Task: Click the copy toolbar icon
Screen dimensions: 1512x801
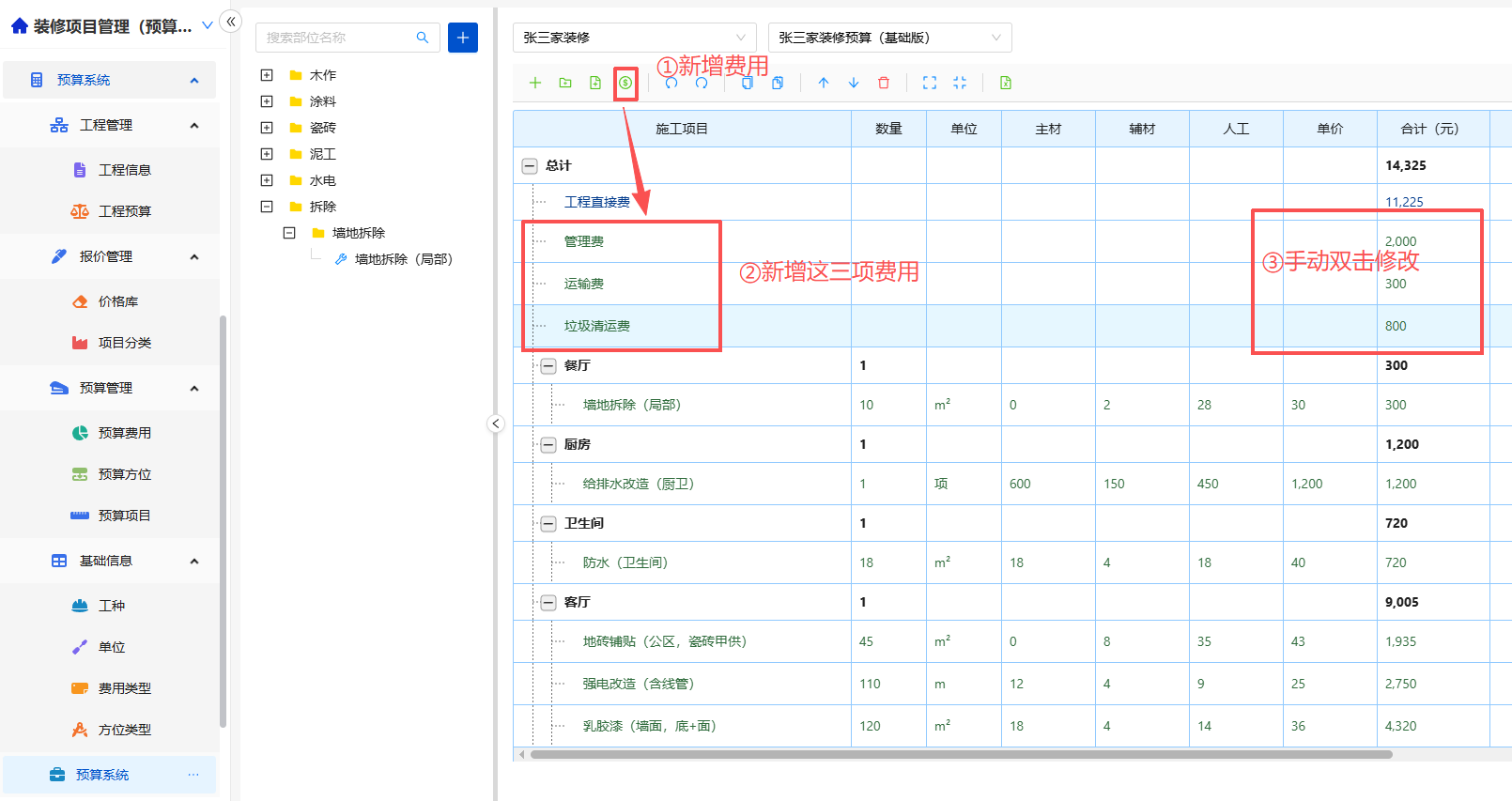Action: [x=748, y=83]
